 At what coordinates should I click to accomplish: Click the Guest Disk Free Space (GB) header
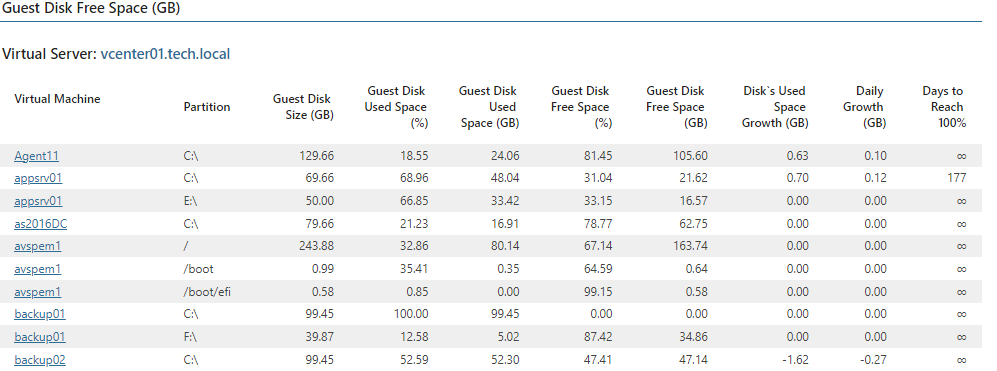[676, 107]
